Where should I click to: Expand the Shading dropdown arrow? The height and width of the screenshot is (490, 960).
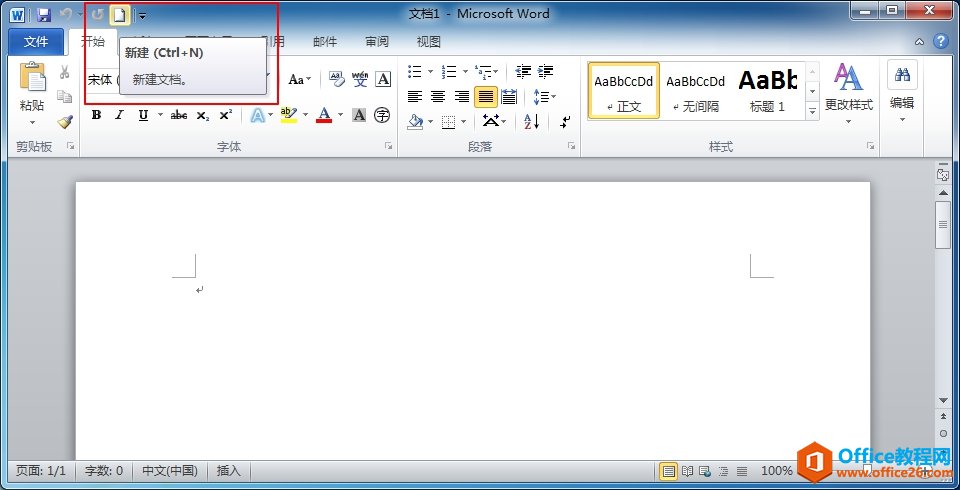(x=430, y=122)
